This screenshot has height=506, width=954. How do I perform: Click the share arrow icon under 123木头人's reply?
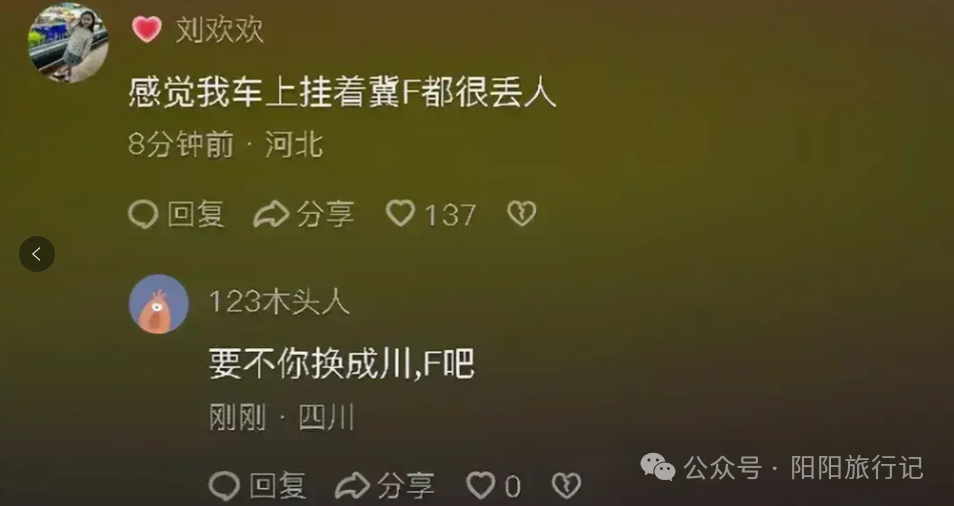[x=353, y=486]
